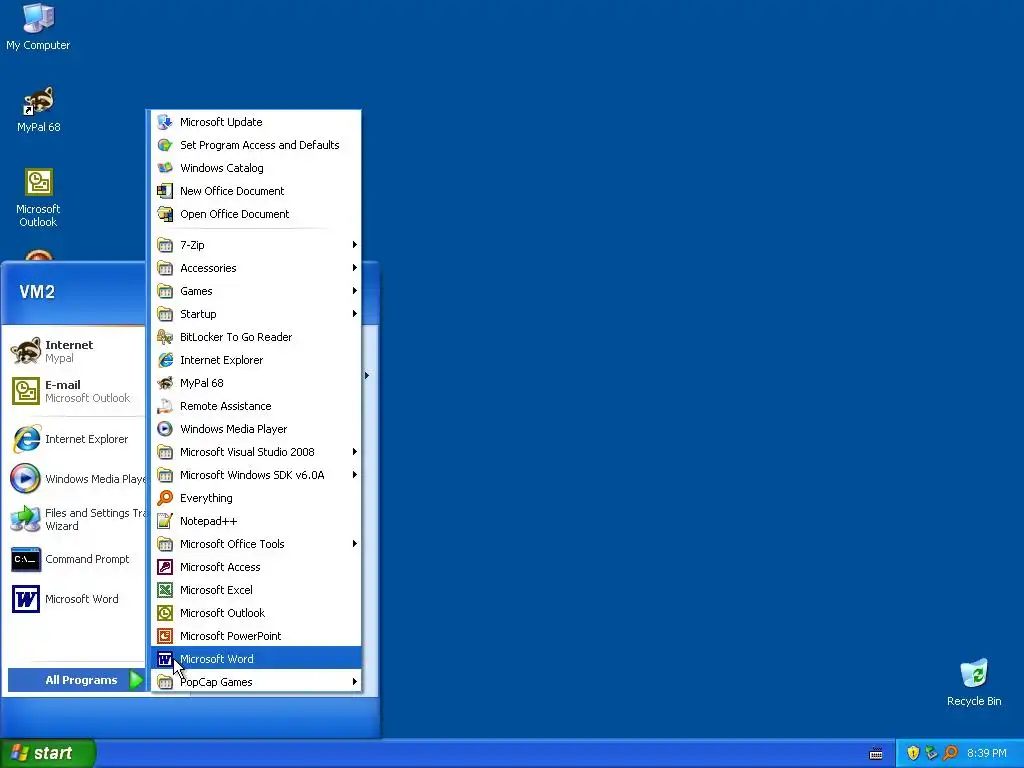Open Command Prompt from the start menu
Screen dimensions: 1024x768
[75, 559]
